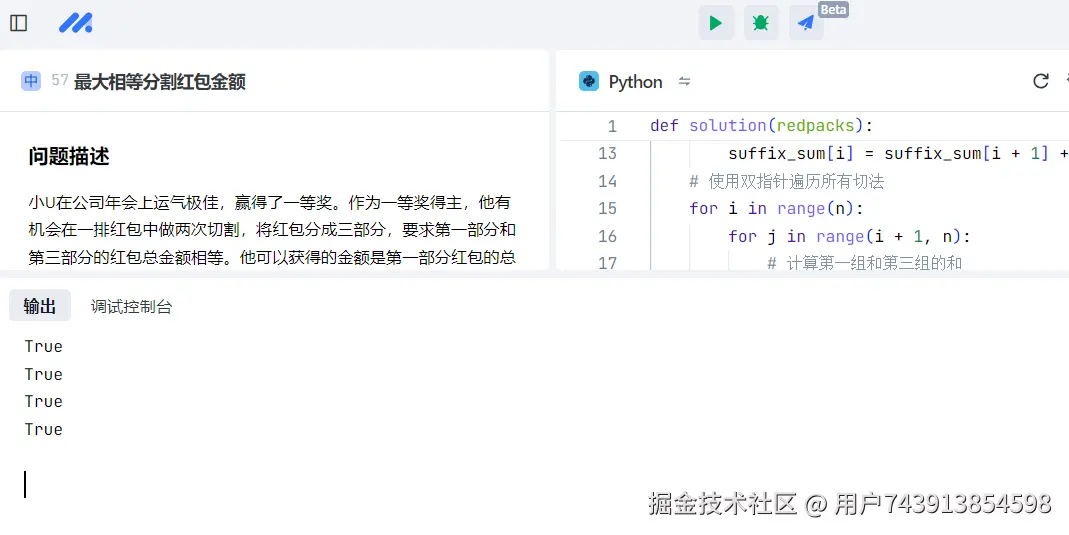Image resolution: width=1069 pixels, height=535 pixels.
Task: Click the third True output line
Action: pos(44,401)
